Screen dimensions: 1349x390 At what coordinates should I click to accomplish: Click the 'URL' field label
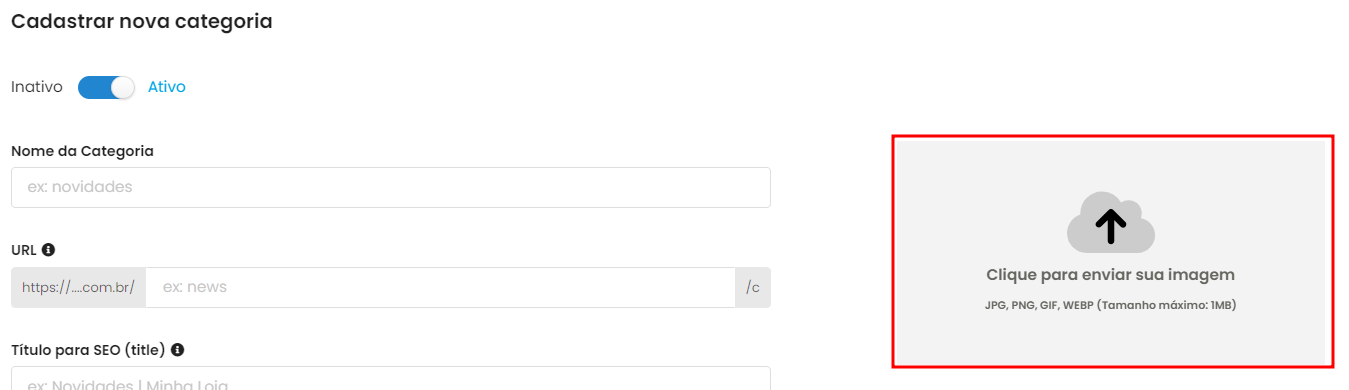click(24, 250)
